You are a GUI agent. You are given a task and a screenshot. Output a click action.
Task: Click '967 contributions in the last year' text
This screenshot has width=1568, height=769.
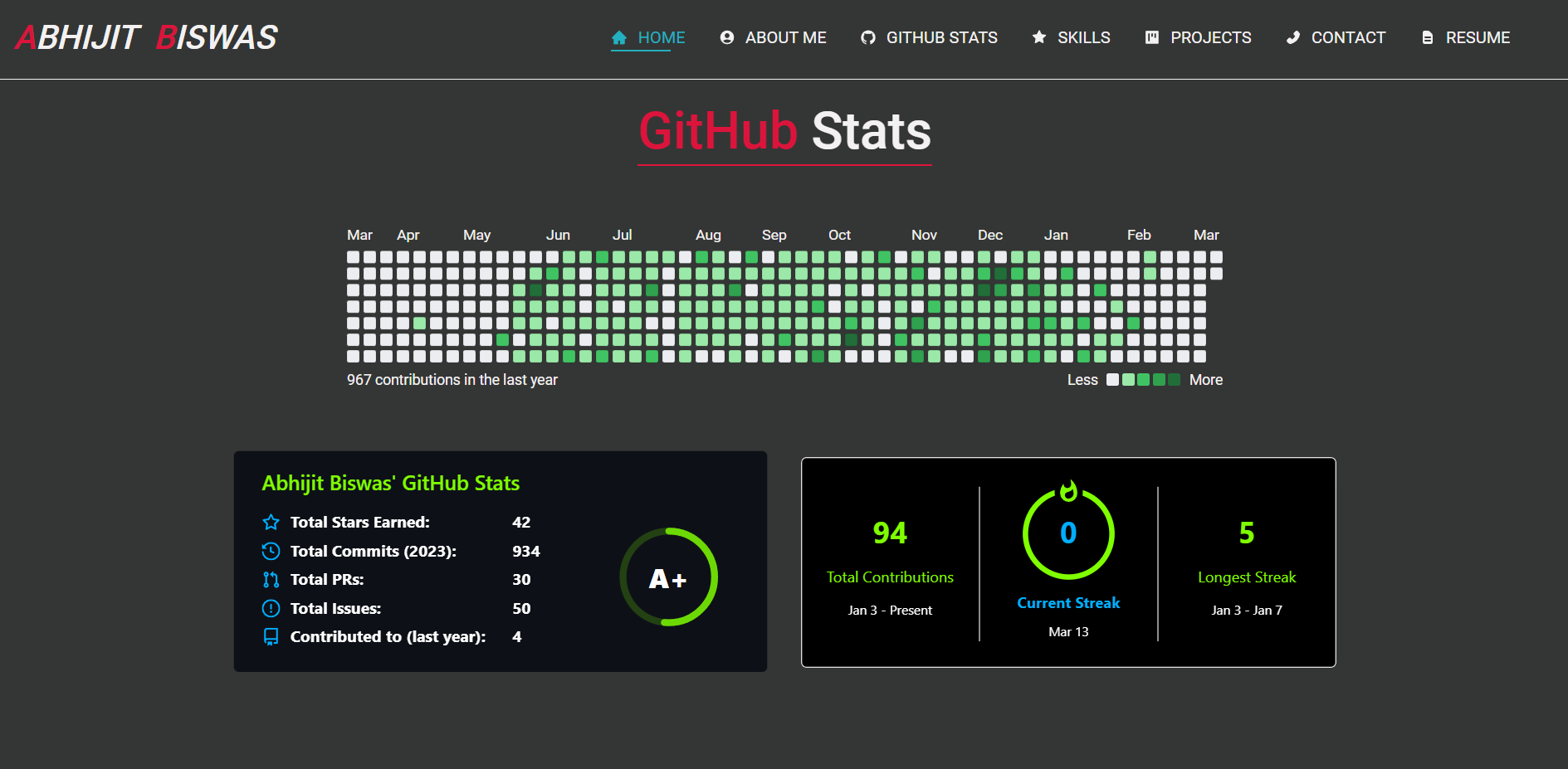452,380
